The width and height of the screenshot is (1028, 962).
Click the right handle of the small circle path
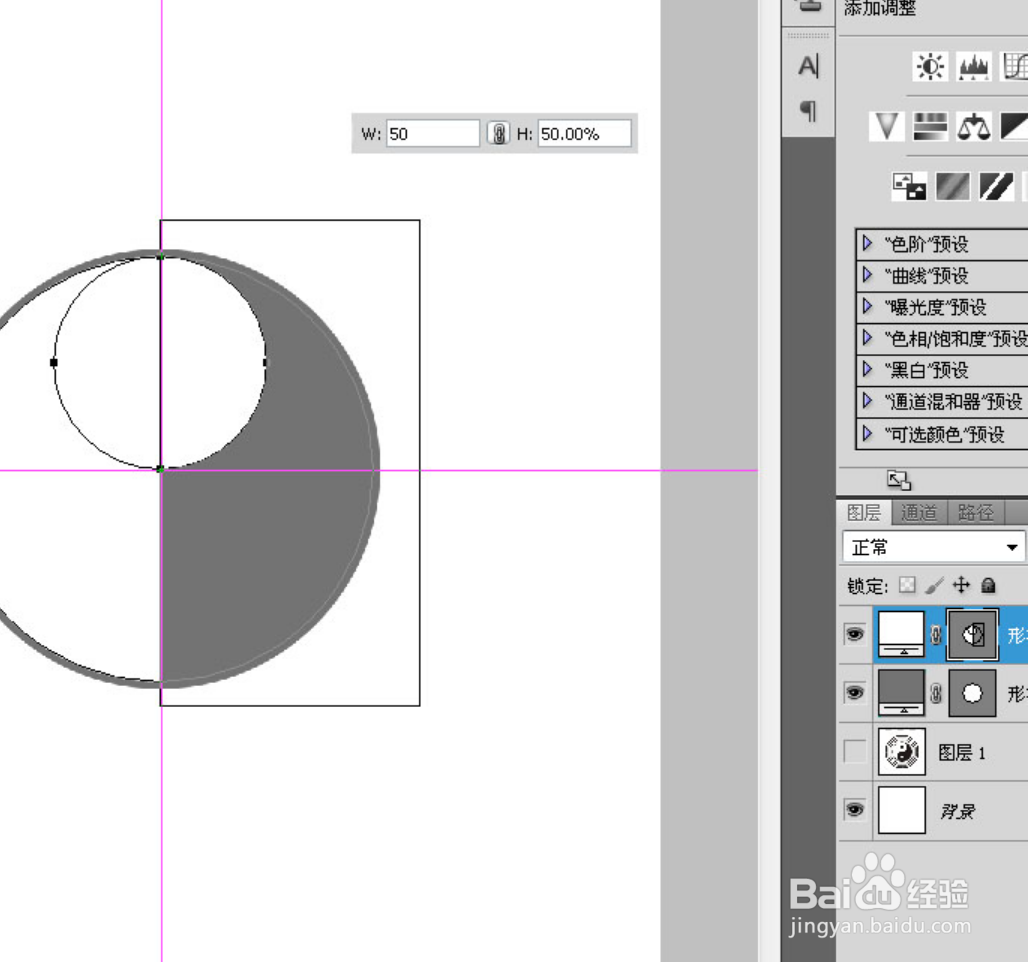point(266,362)
